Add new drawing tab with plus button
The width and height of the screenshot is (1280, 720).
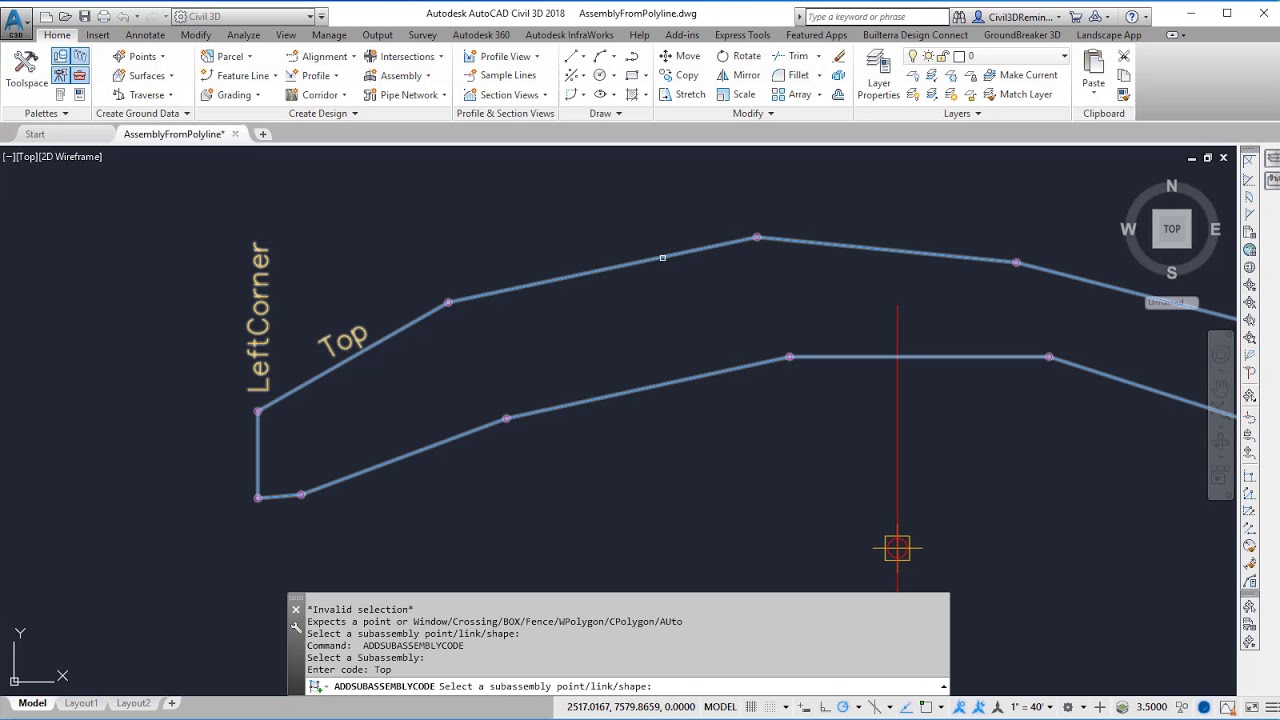[263, 134]
